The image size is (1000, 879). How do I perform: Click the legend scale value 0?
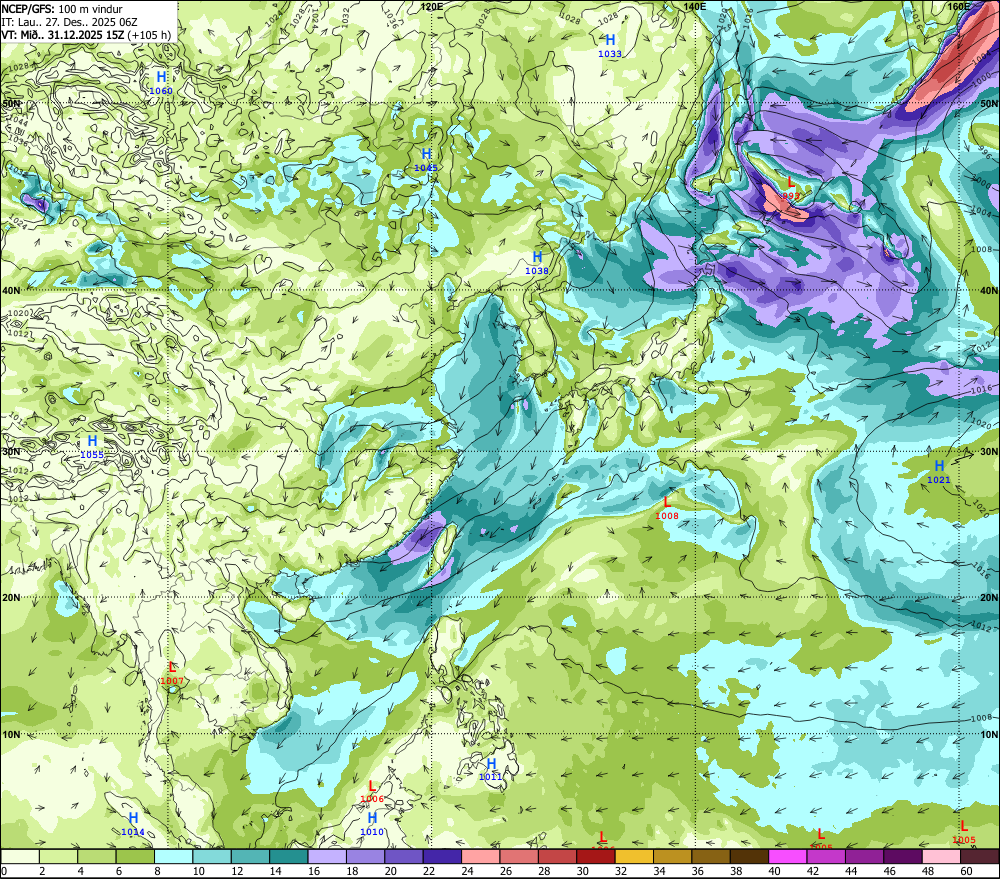pyautogui.click(x=4, y=871)
